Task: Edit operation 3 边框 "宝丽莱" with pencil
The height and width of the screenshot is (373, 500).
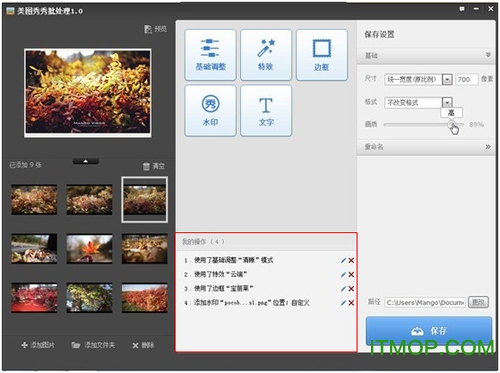Action: tap(343, 289)
